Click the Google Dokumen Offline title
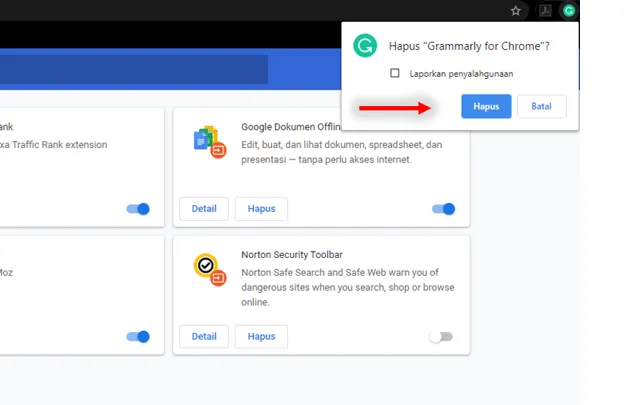This screenshot has width=625, height=405. (291, 127)
